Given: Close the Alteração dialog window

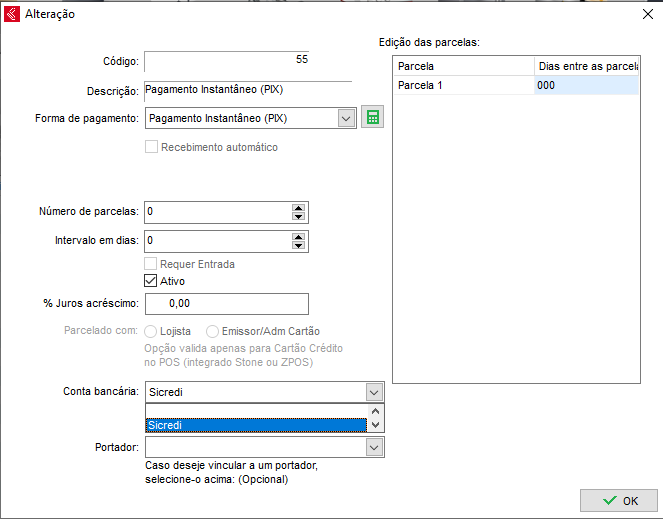Looking at the screenshot, I should coord(645,14).
